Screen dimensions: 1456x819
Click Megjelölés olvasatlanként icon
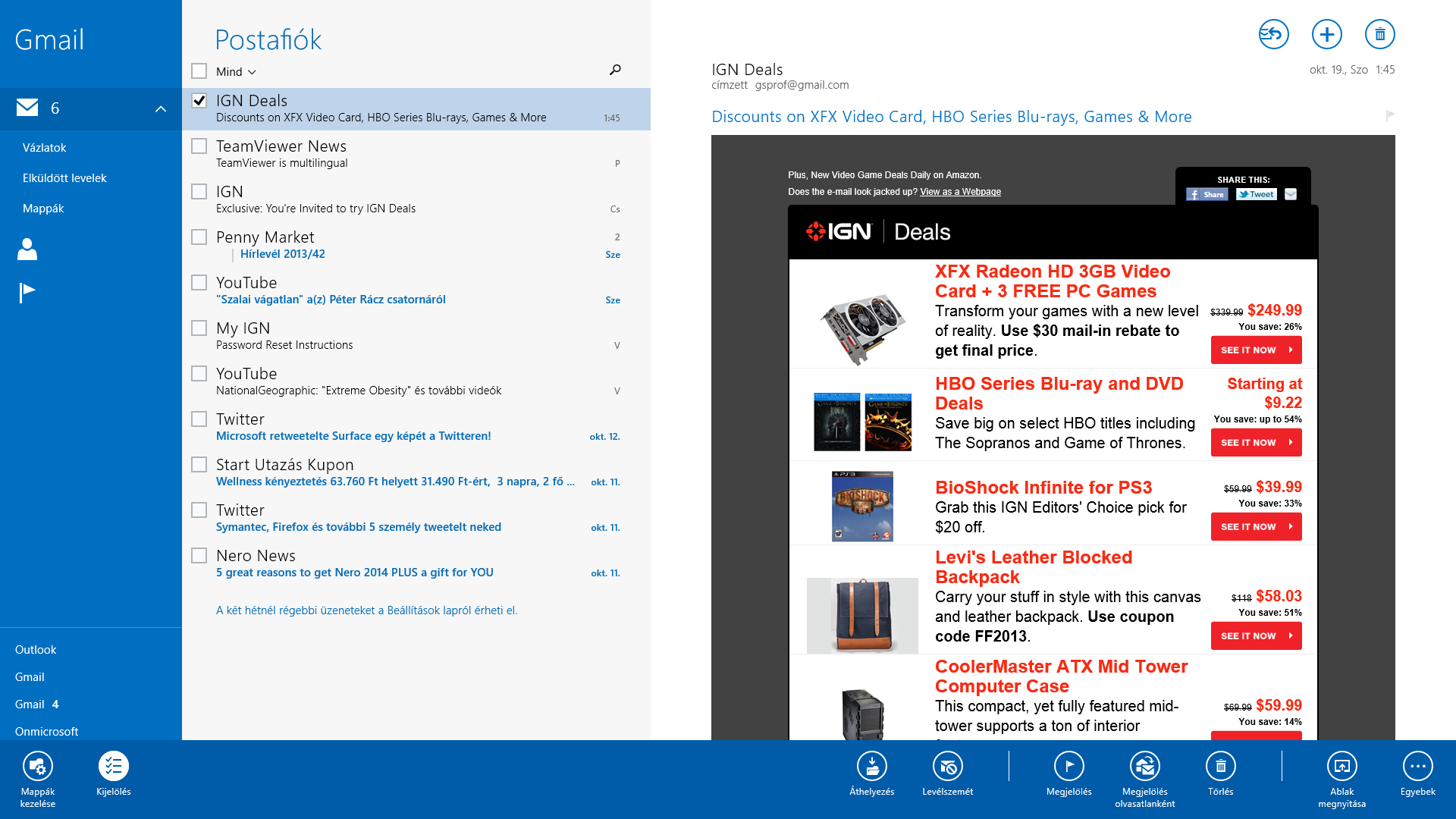(x=1145, y=767)
